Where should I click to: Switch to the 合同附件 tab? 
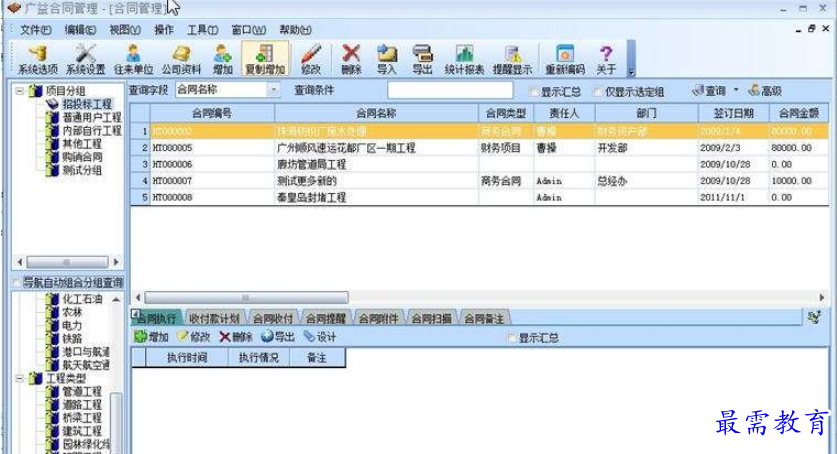click(378, 318)
